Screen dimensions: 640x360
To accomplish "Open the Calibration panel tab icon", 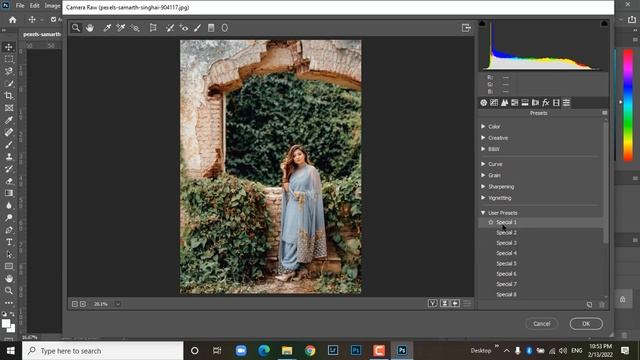I will (x=556, y=102).
